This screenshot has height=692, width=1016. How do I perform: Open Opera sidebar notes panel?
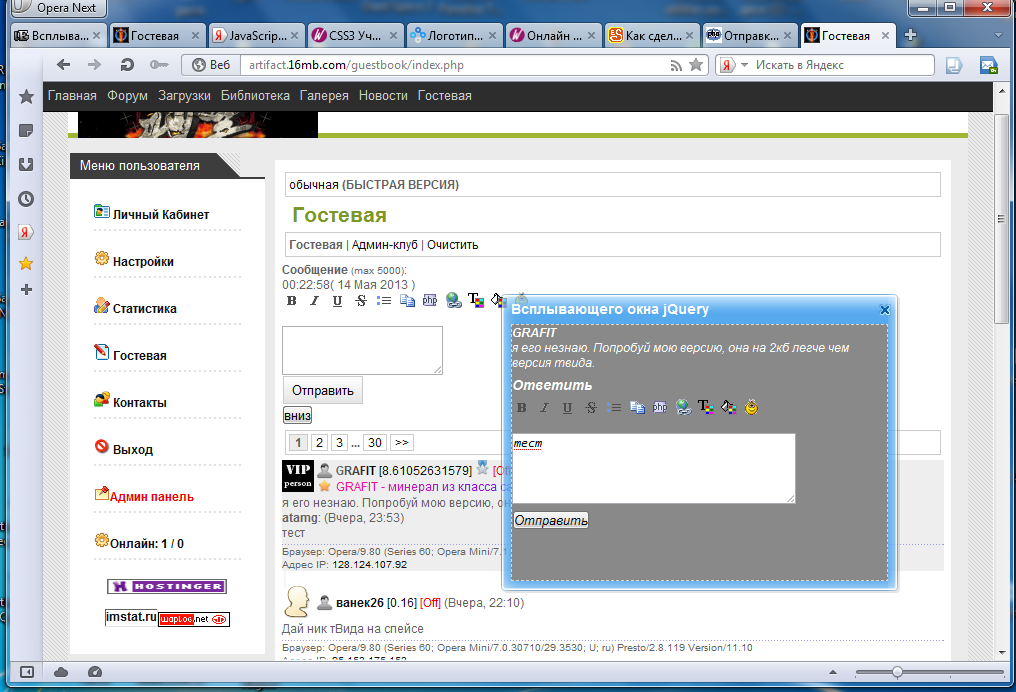coord(26,131)
